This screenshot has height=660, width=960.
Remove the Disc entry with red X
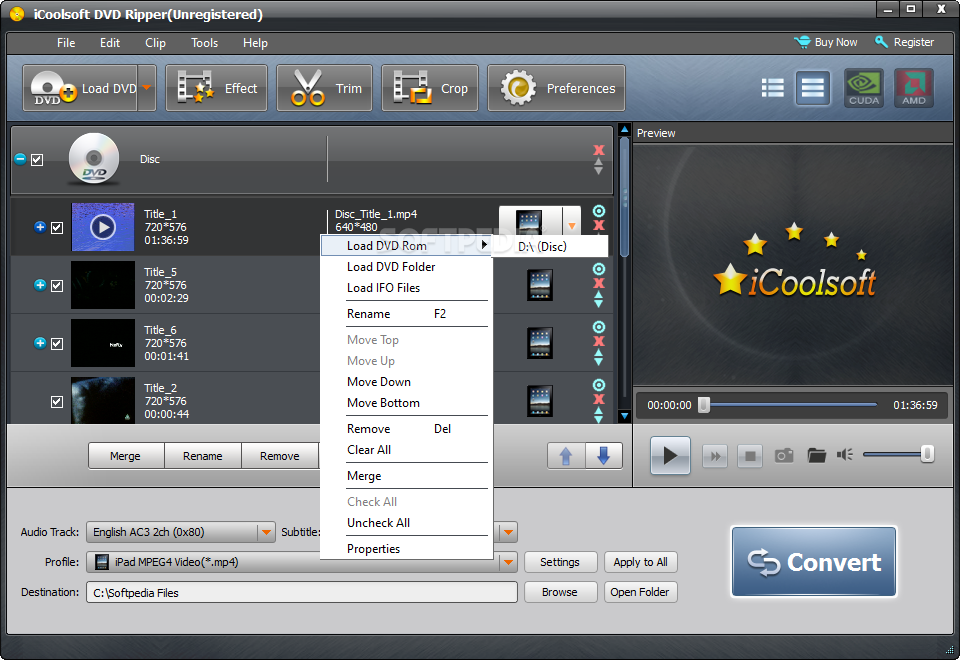[x=599, y=150]
